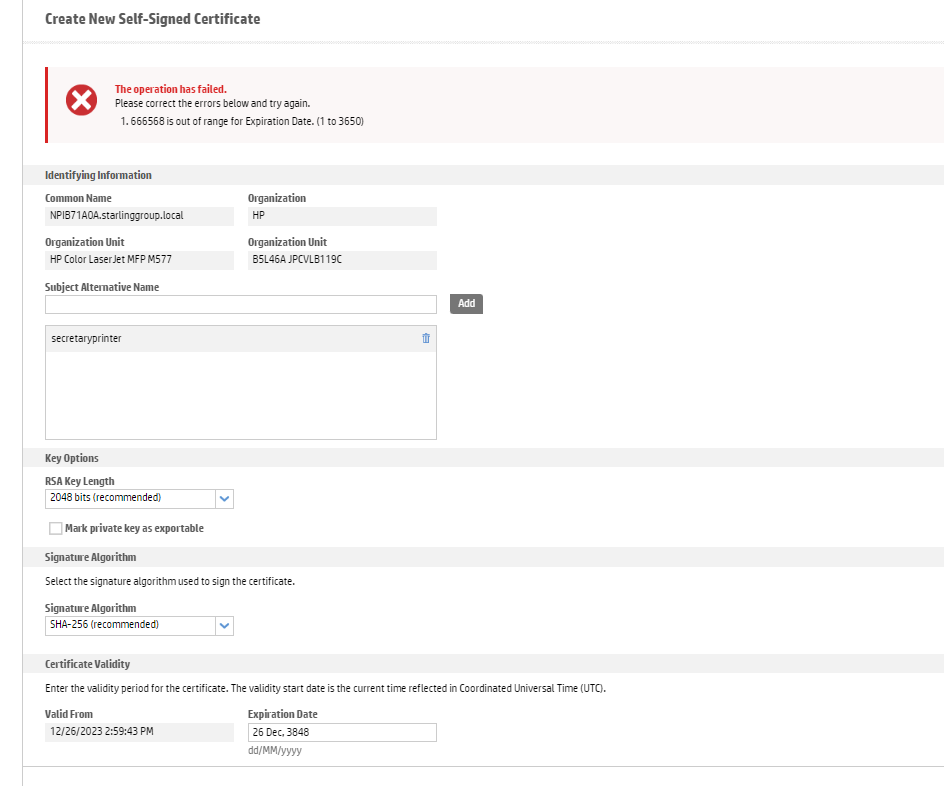Enable Mark private key as exportable
The image size is (944, 786).
point(56,528)
